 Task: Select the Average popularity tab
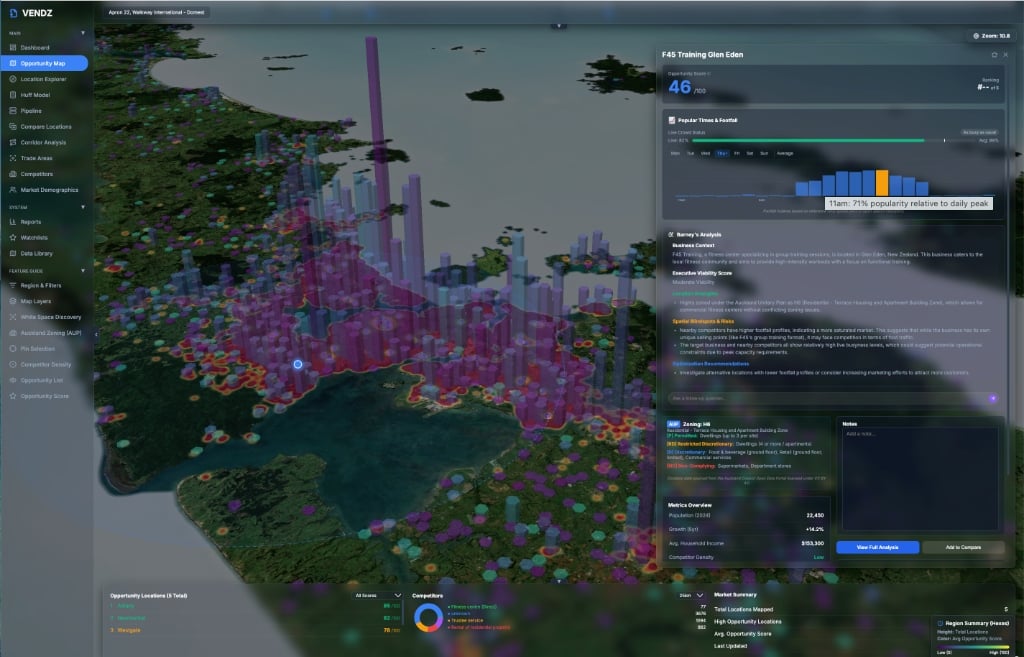[x=785, y=153]
